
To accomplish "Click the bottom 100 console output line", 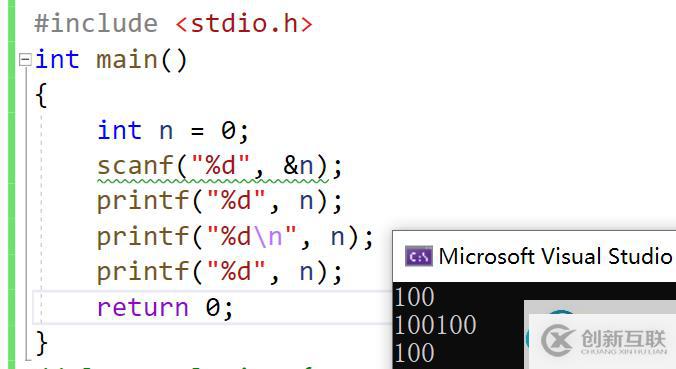I will point(414,353).
